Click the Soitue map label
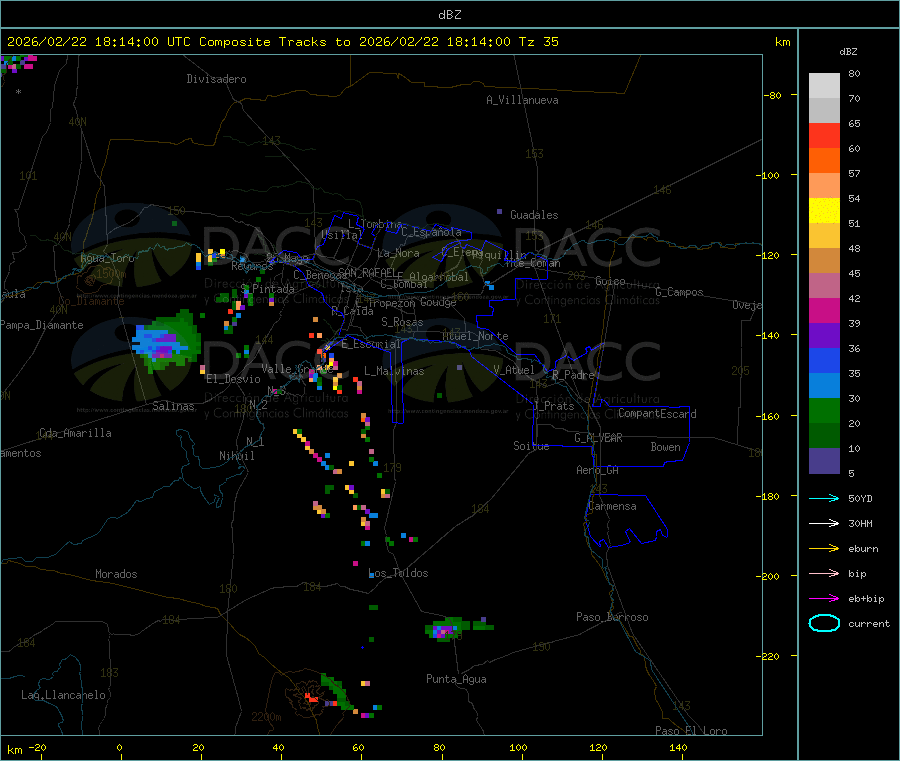The width and height of the screenshot is (900, 761). coord(531,446)
